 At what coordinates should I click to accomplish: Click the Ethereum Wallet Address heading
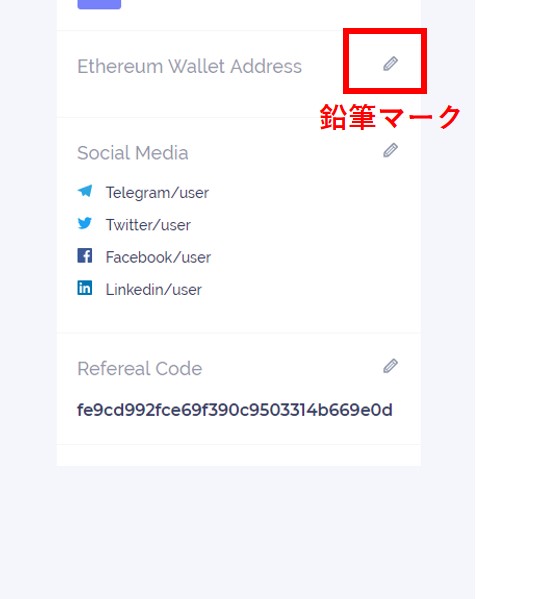tap(189, 66)
